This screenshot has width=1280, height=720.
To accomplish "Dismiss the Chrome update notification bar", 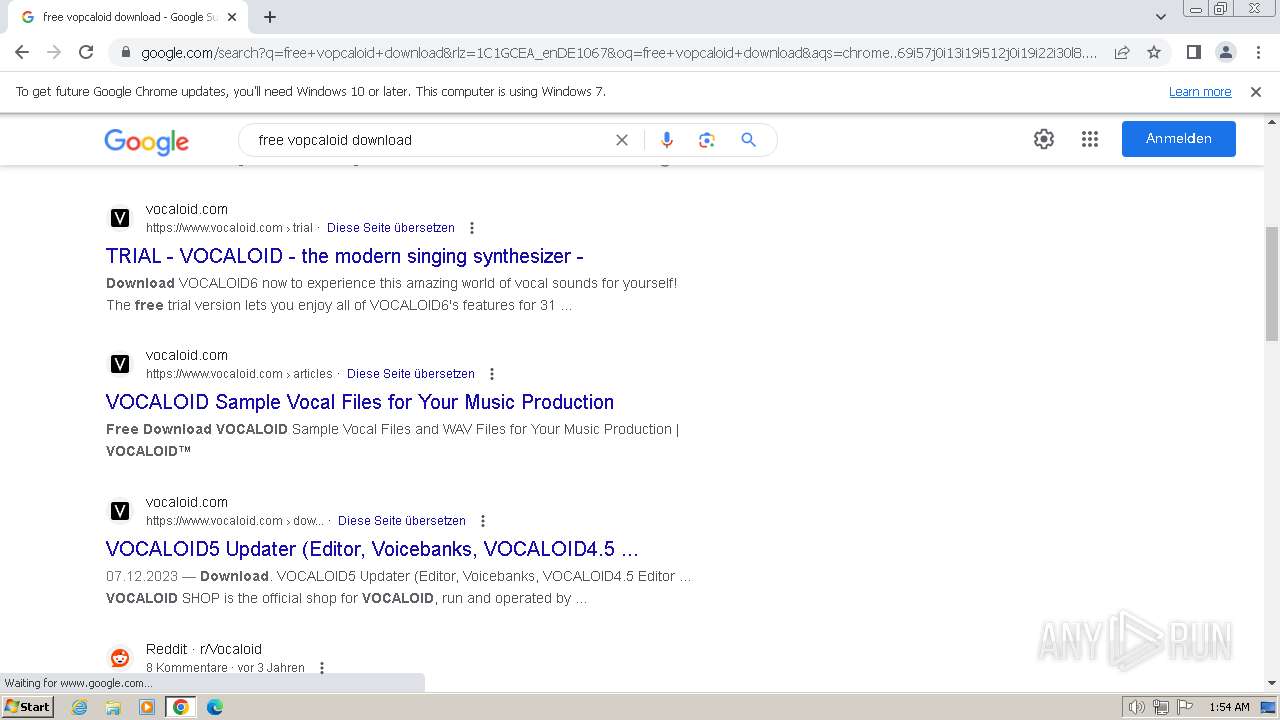I will click(1256, 92).
